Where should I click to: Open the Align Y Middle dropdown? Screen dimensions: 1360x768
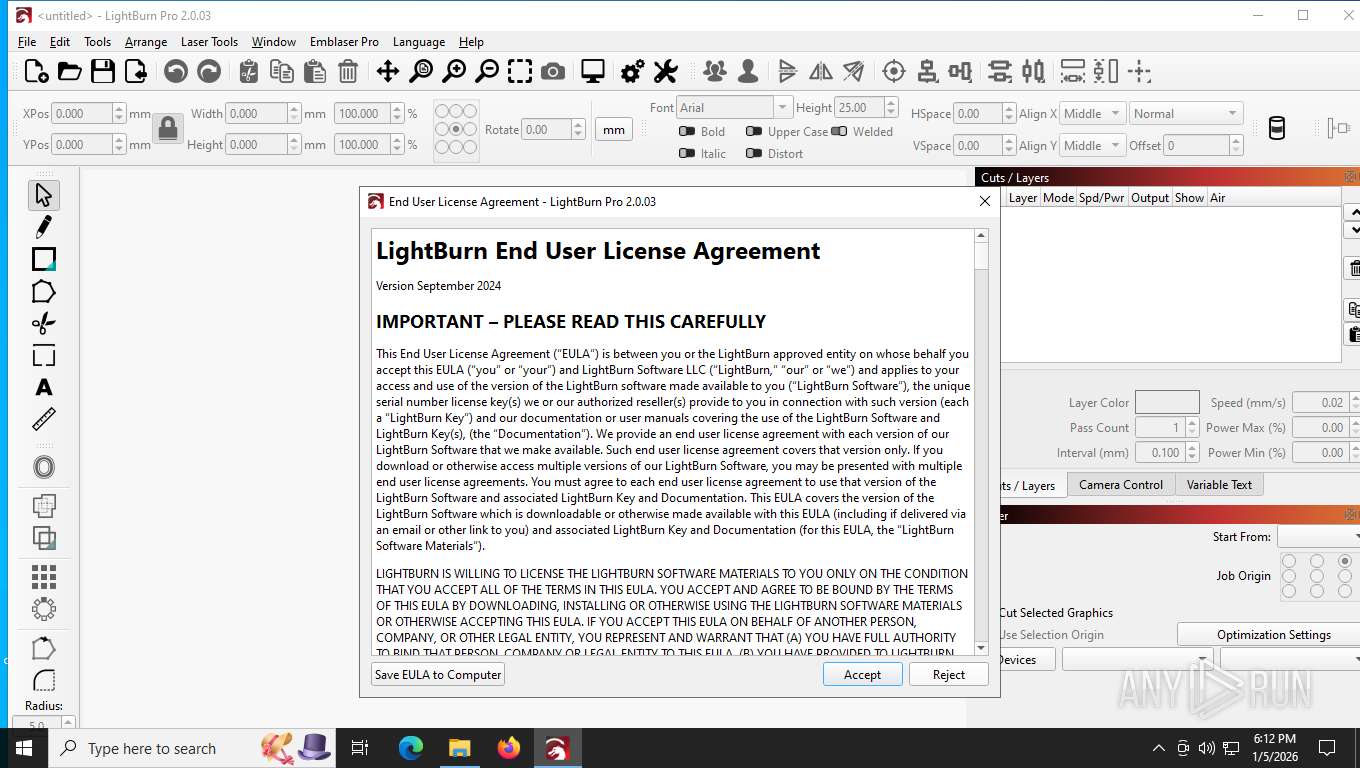(x=1092, y=145)
